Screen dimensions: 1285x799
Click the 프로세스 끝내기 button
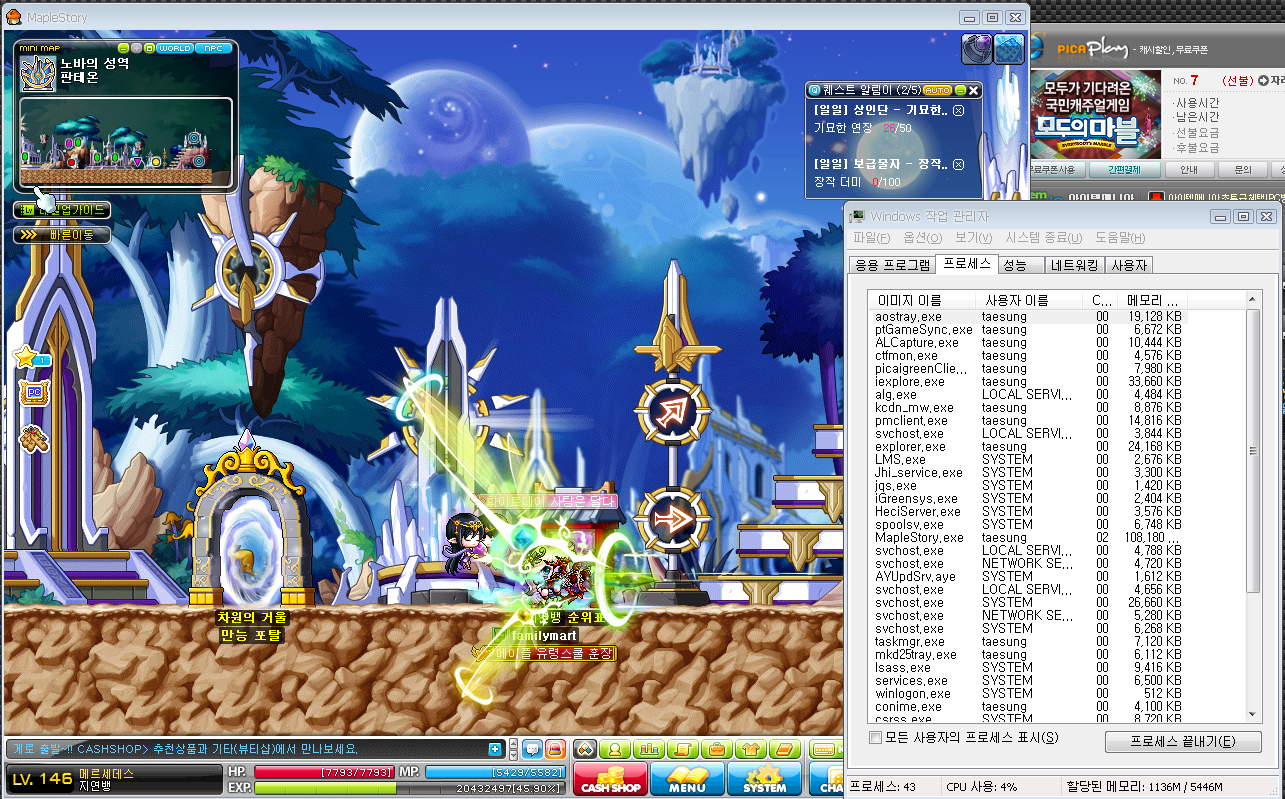(x=1183, y=742)
